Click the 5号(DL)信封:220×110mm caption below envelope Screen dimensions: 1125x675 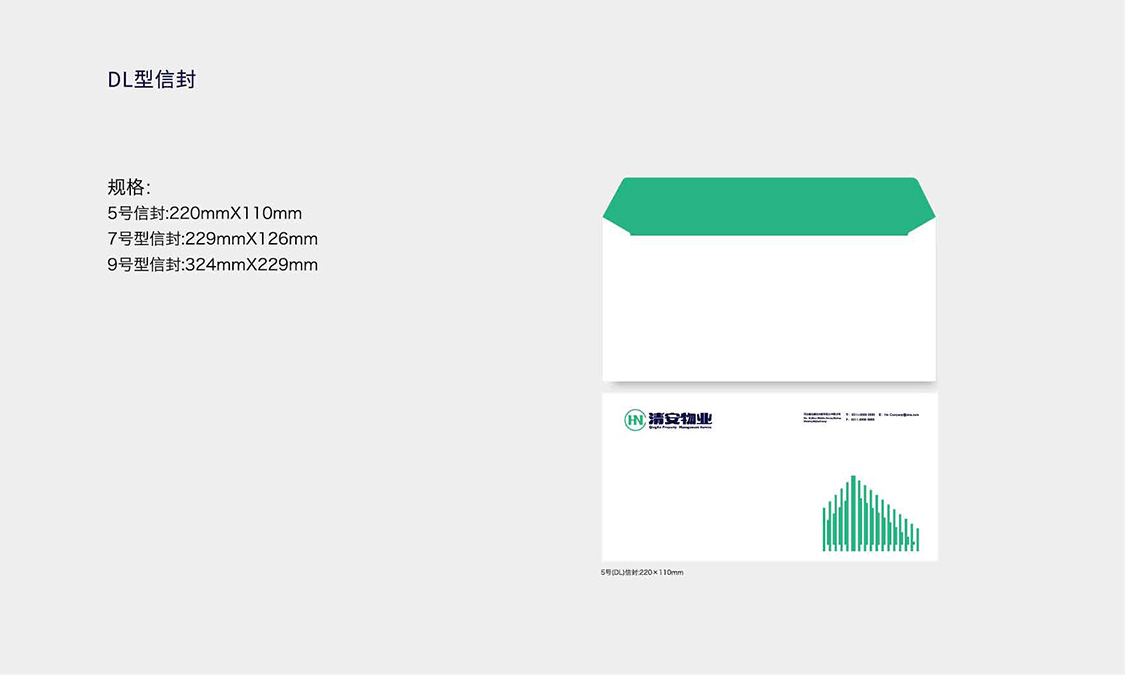[642, 572]
